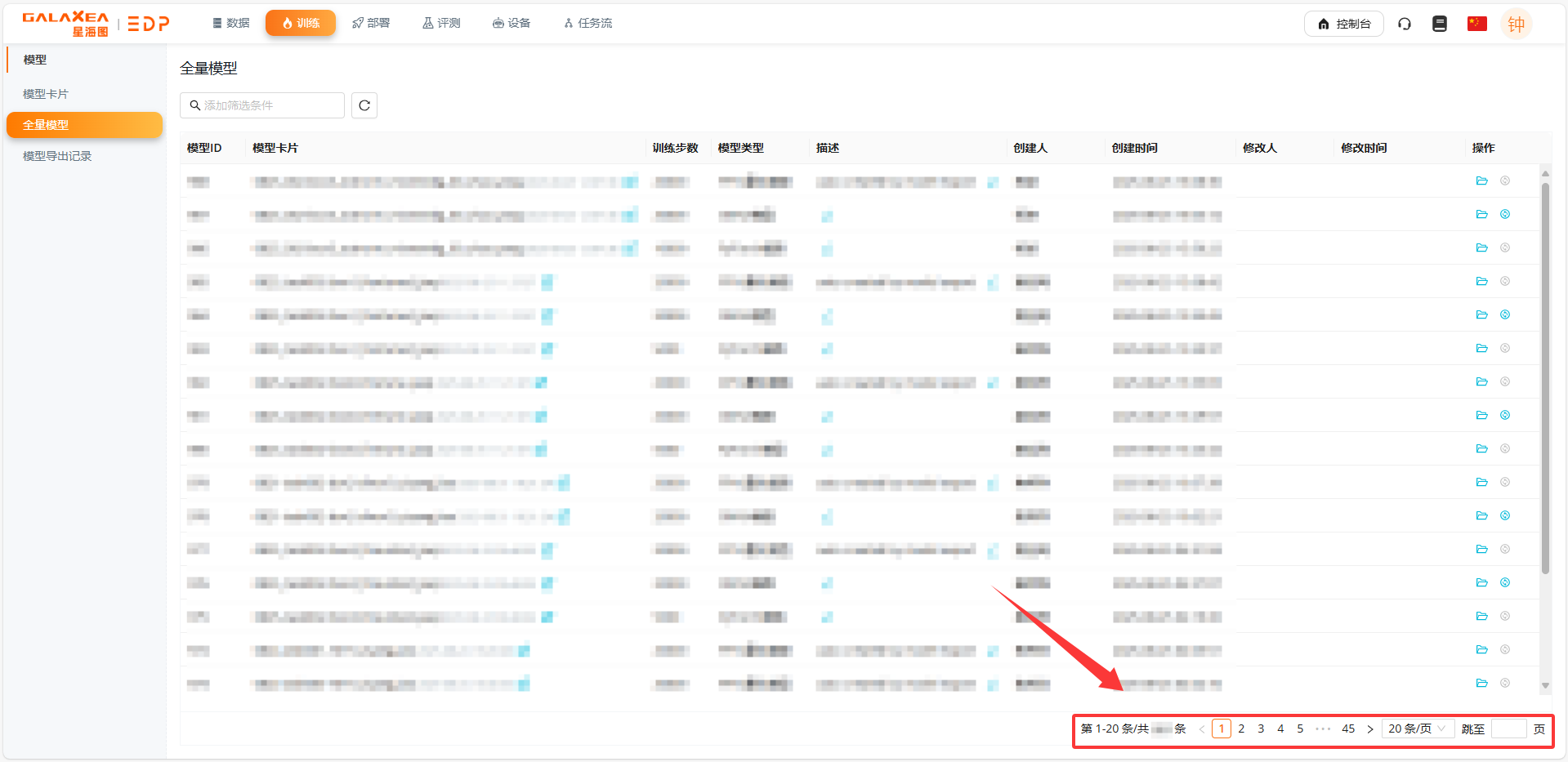This screenshot has height=762, width=1568.
Task: Switch to the 部署 top navigation tab
Action: tap(371, 23)
